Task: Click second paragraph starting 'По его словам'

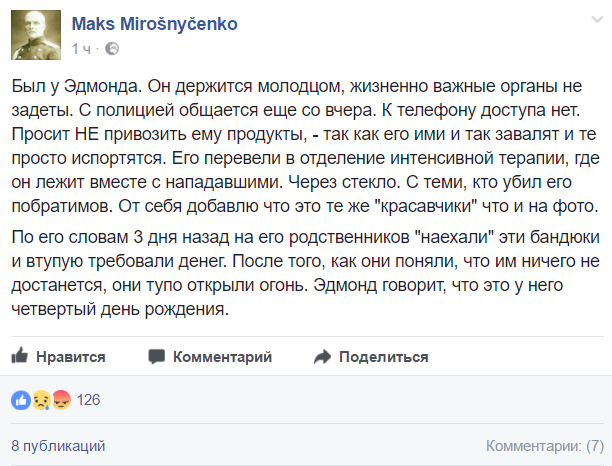Action: pos(306,273)
